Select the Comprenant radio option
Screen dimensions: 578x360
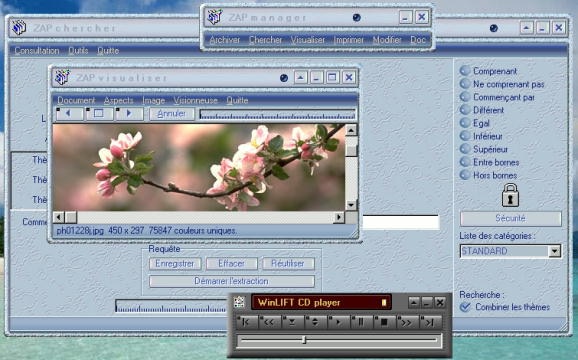[x=465, y=70]
